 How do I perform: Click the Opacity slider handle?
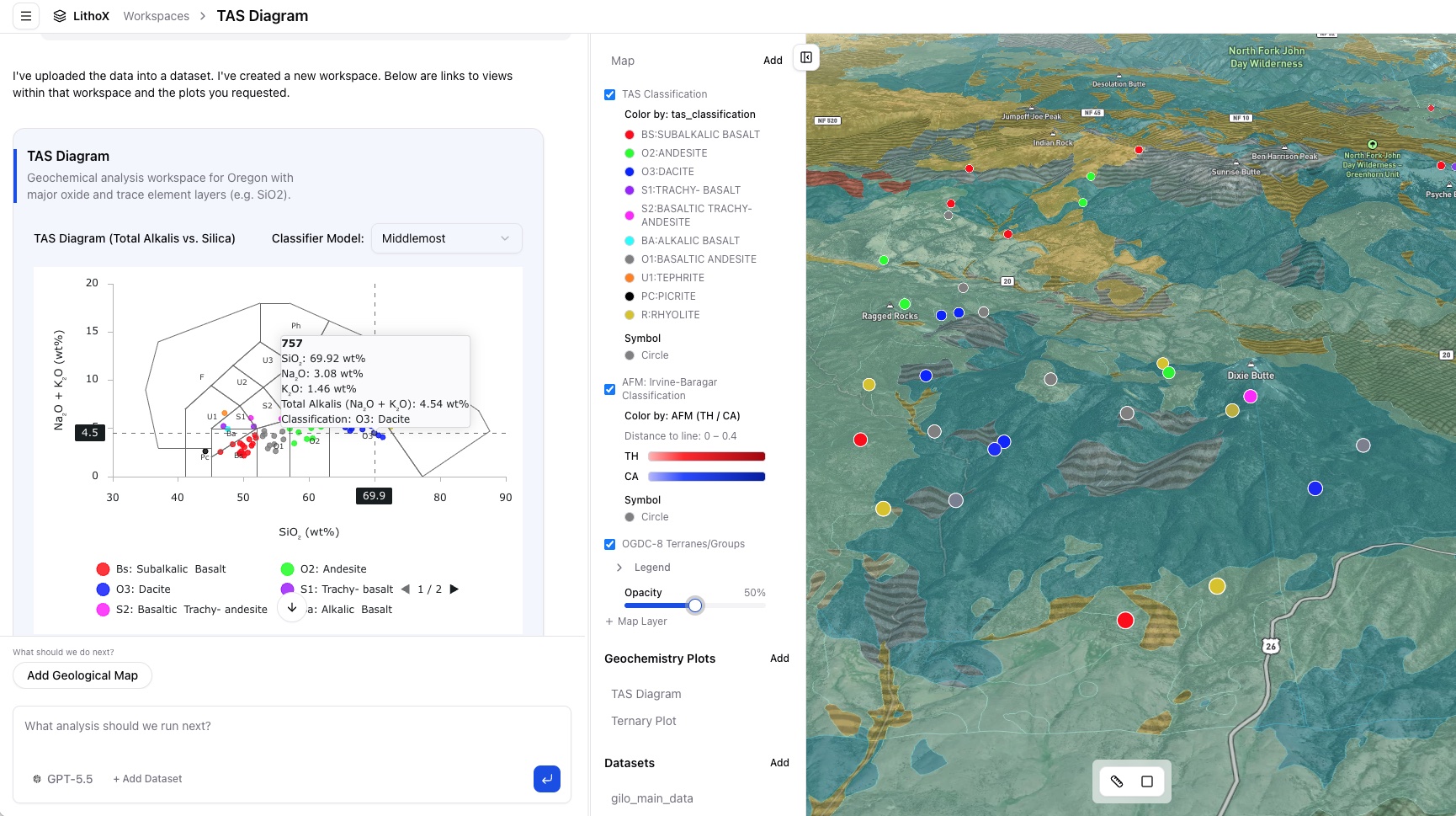point(695,605)
